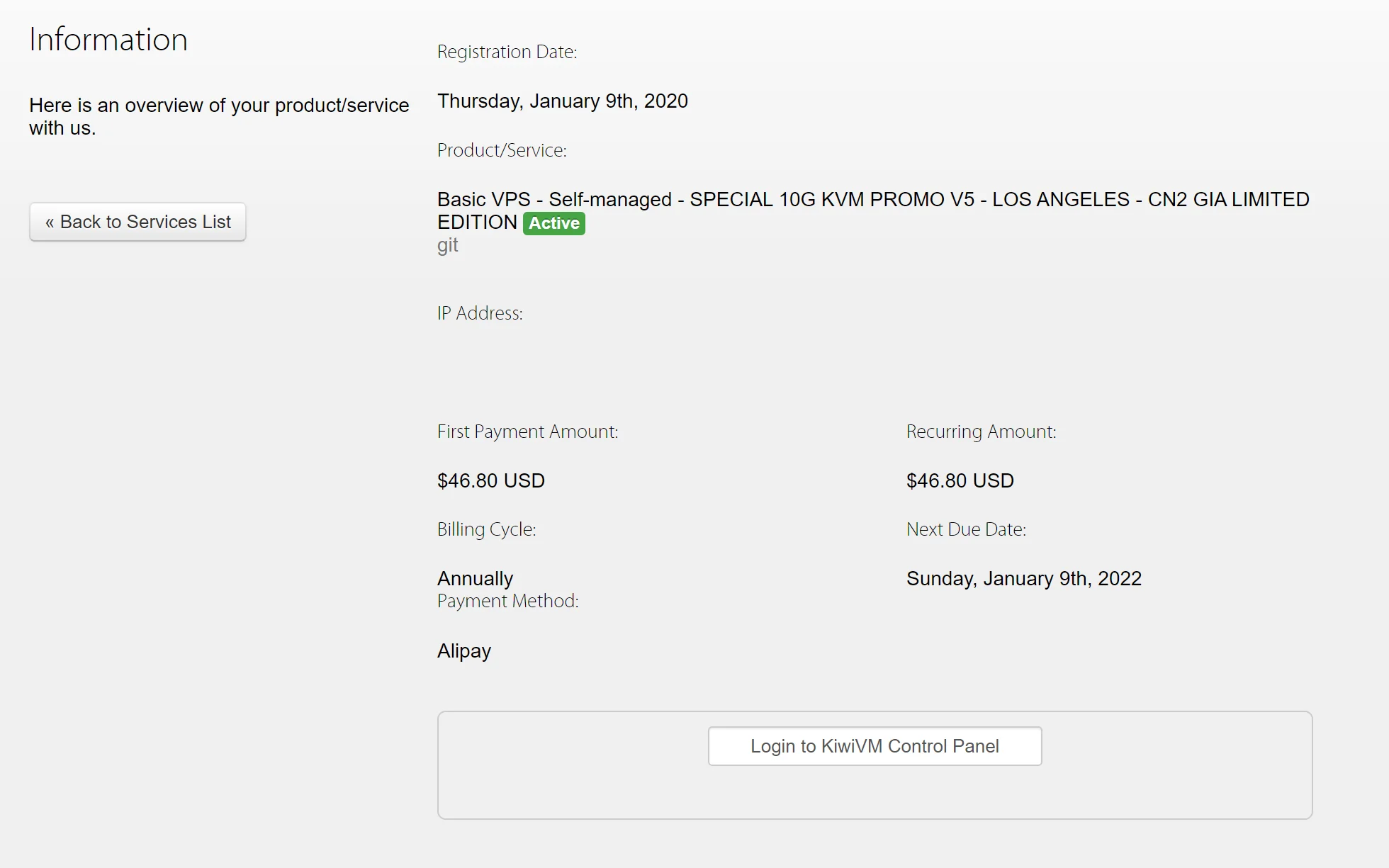Click the IP Address label
Image resolution: width=1389 pixels, height=868 pixels.
(x=480, y=313)
